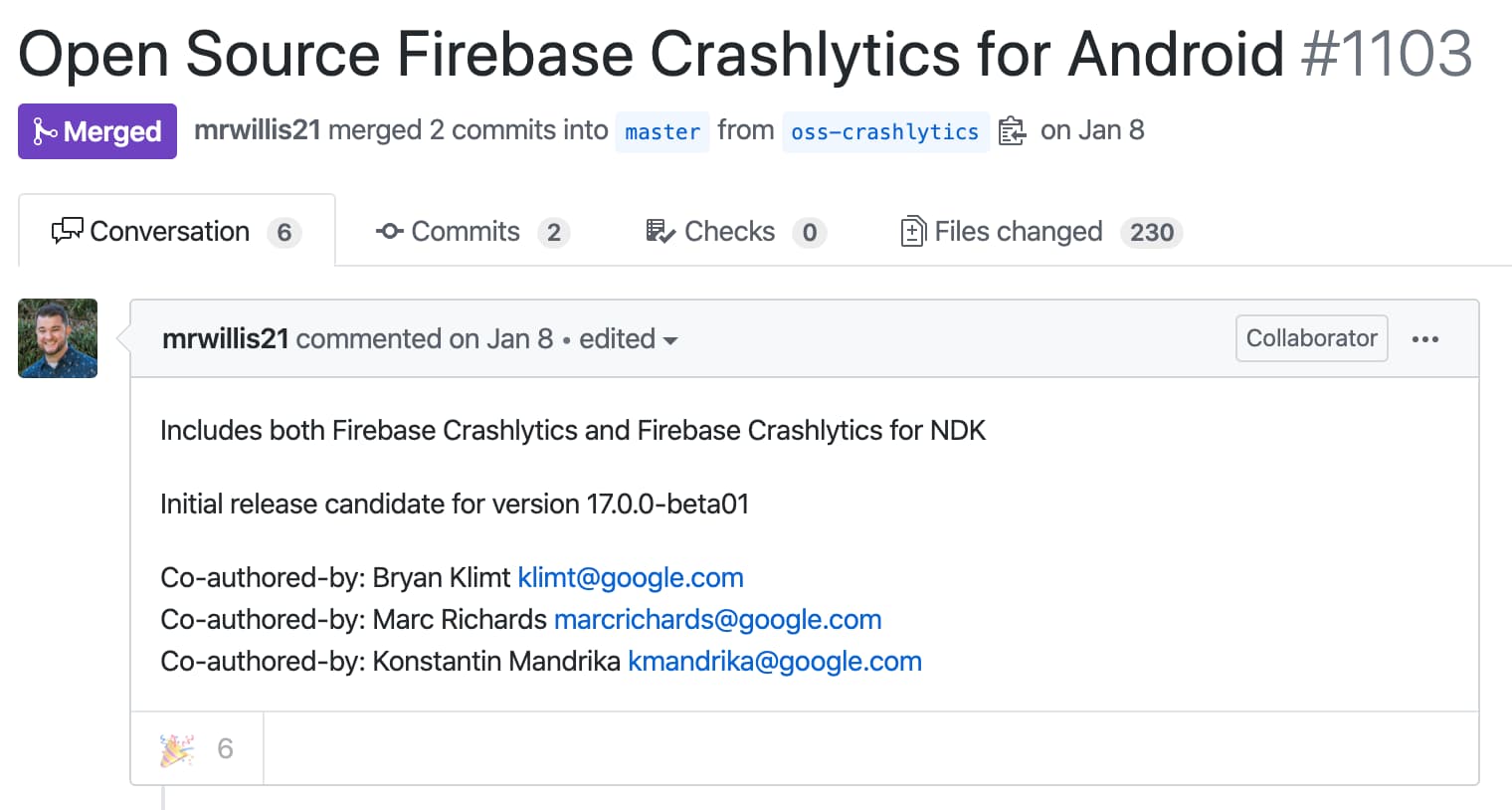This screenshot has width=1512, height=810.
Task: Click the pull request title text
Action: pyautogui.click(x=652, y=53)
